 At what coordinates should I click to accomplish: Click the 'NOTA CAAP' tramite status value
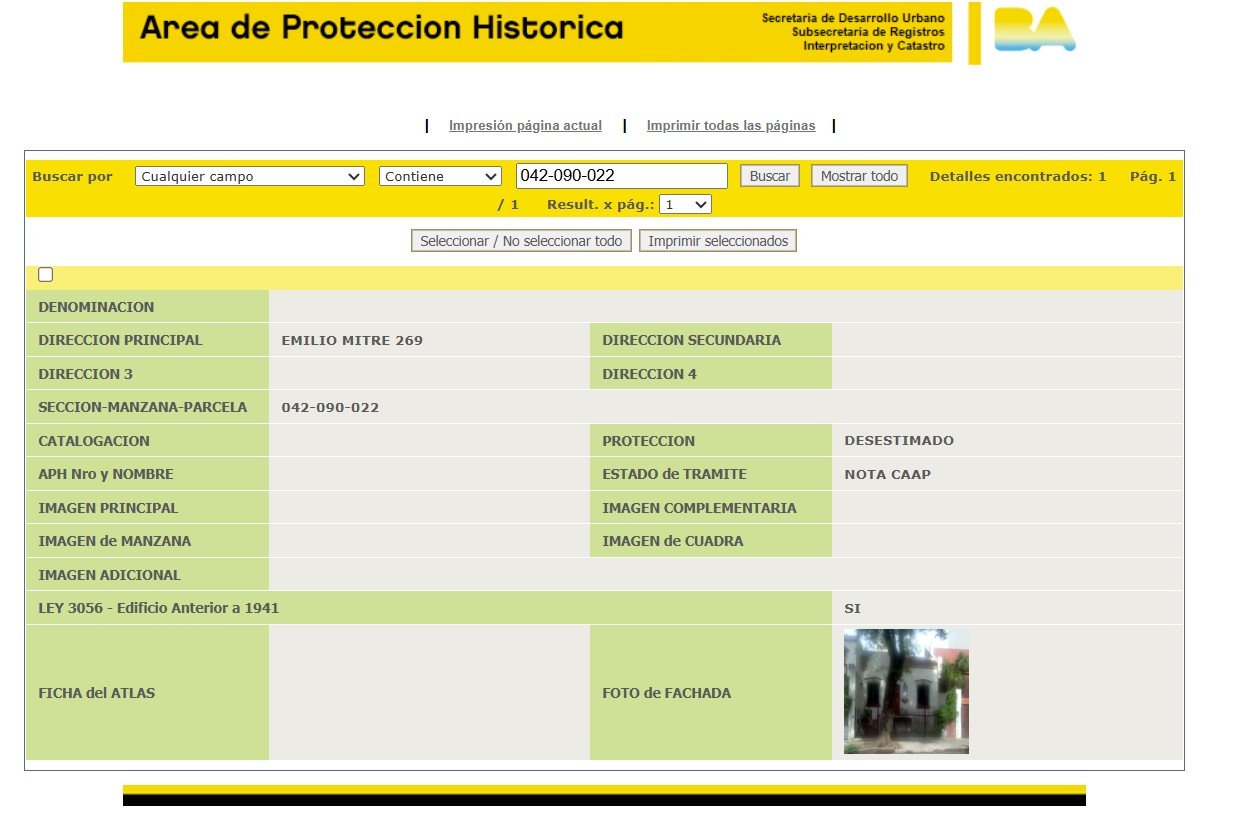coord(887,474)
